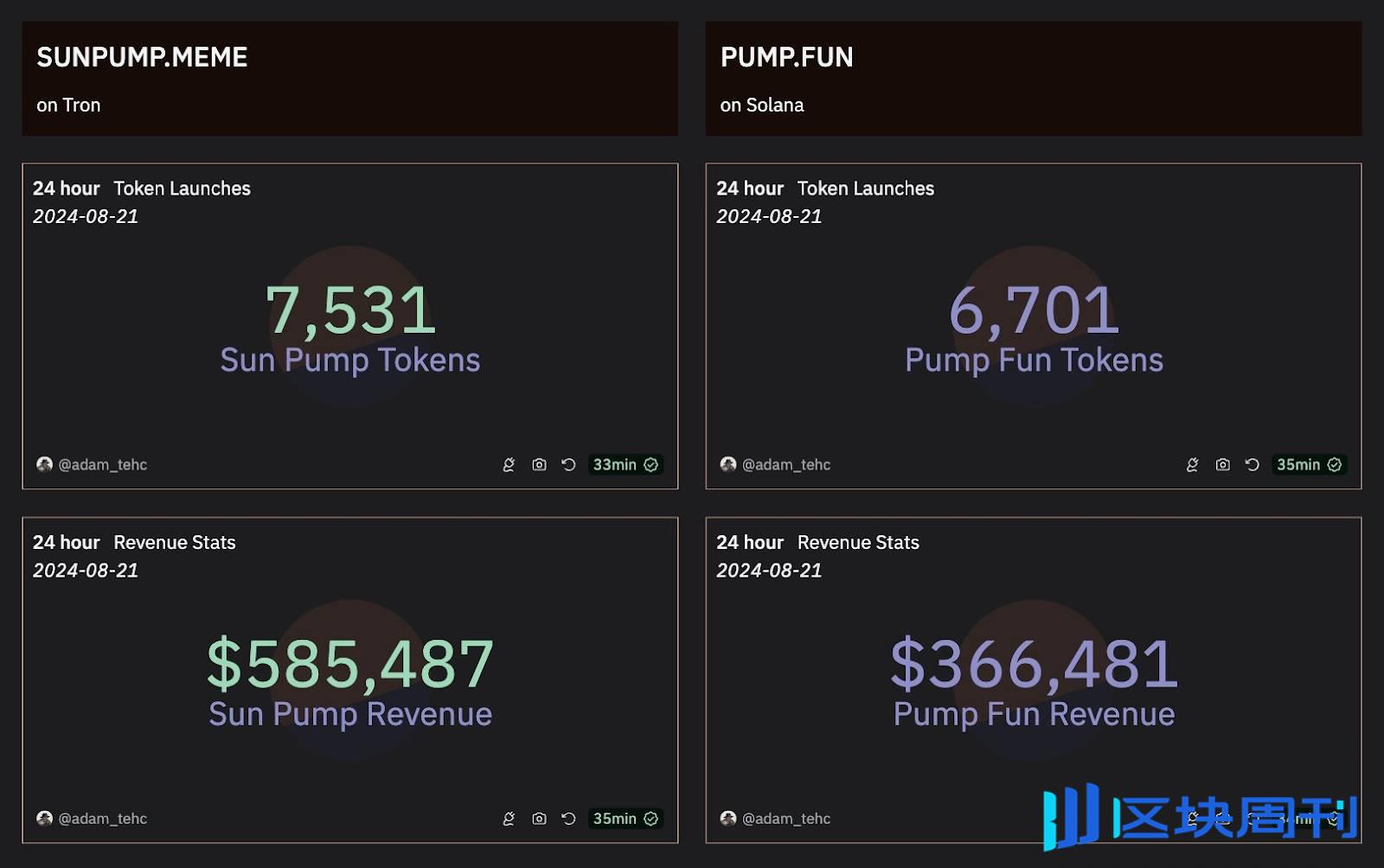The height and width of the screenshot is (868, 1384).
Task: Click Revenue Stats title in the Sun Pump Revenue card
Action: pyautogui.click(x=174, y=542)
